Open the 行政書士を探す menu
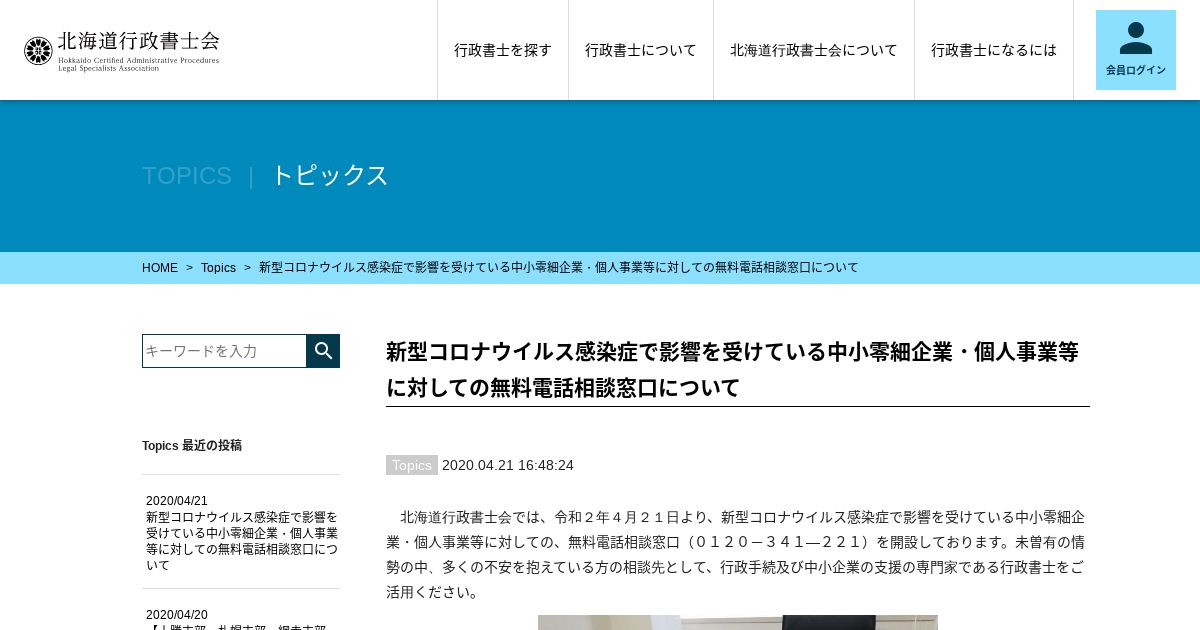Image resolution: width=1200 pixels, height=630 pixels. coord(503,50)
